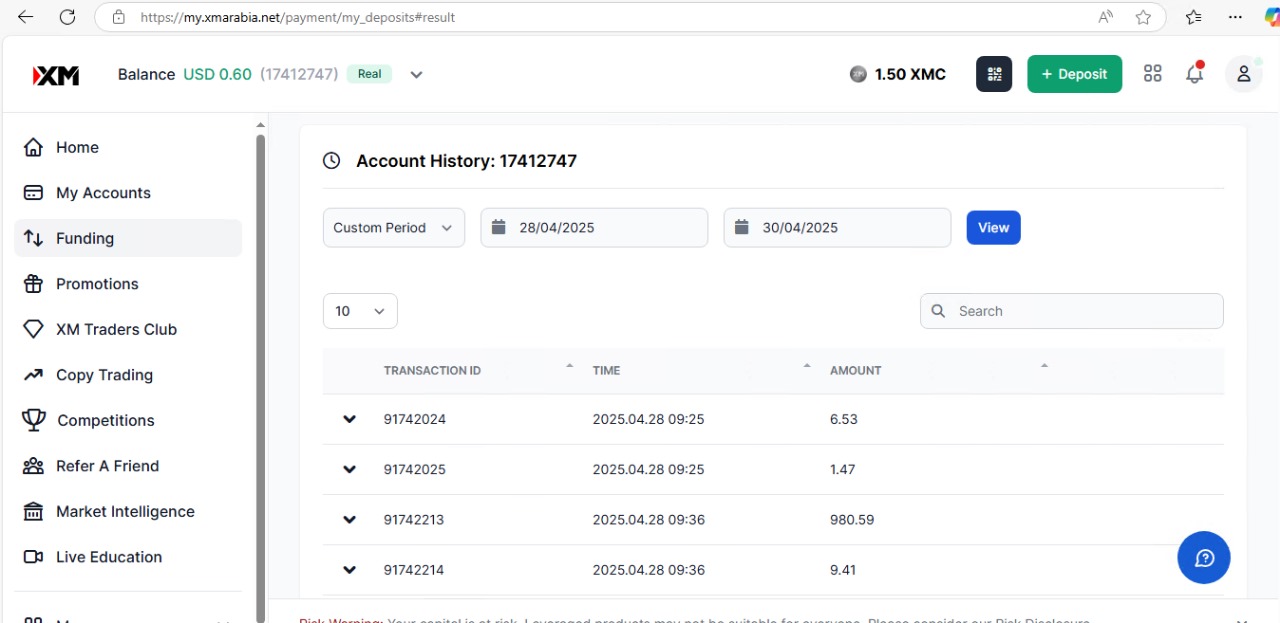Change the rows-per-page dropdown showing 10
The height and width of the screenshot is (623, 1280).
(360, 311)
